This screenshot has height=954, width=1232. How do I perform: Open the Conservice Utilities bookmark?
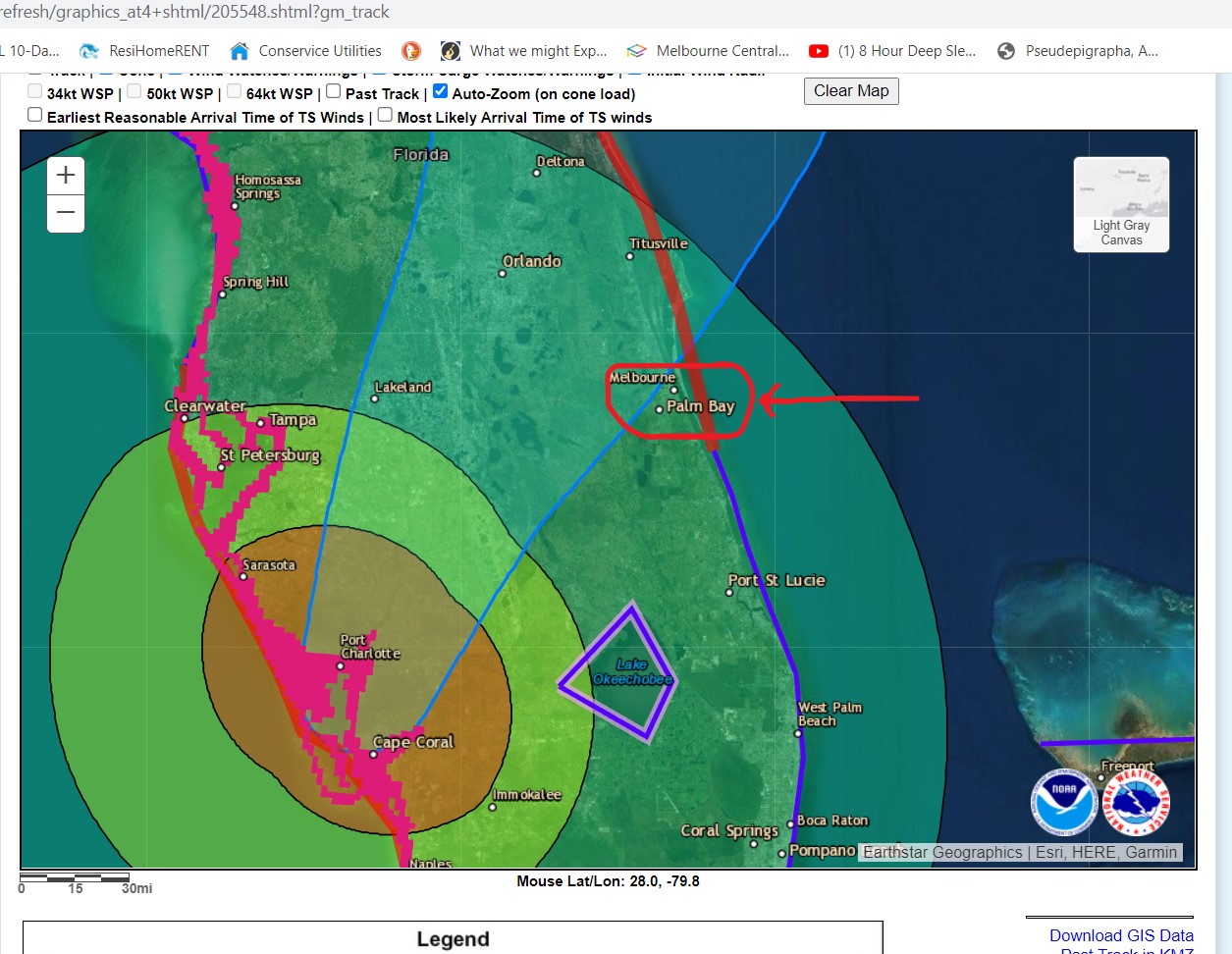point(305,51)
